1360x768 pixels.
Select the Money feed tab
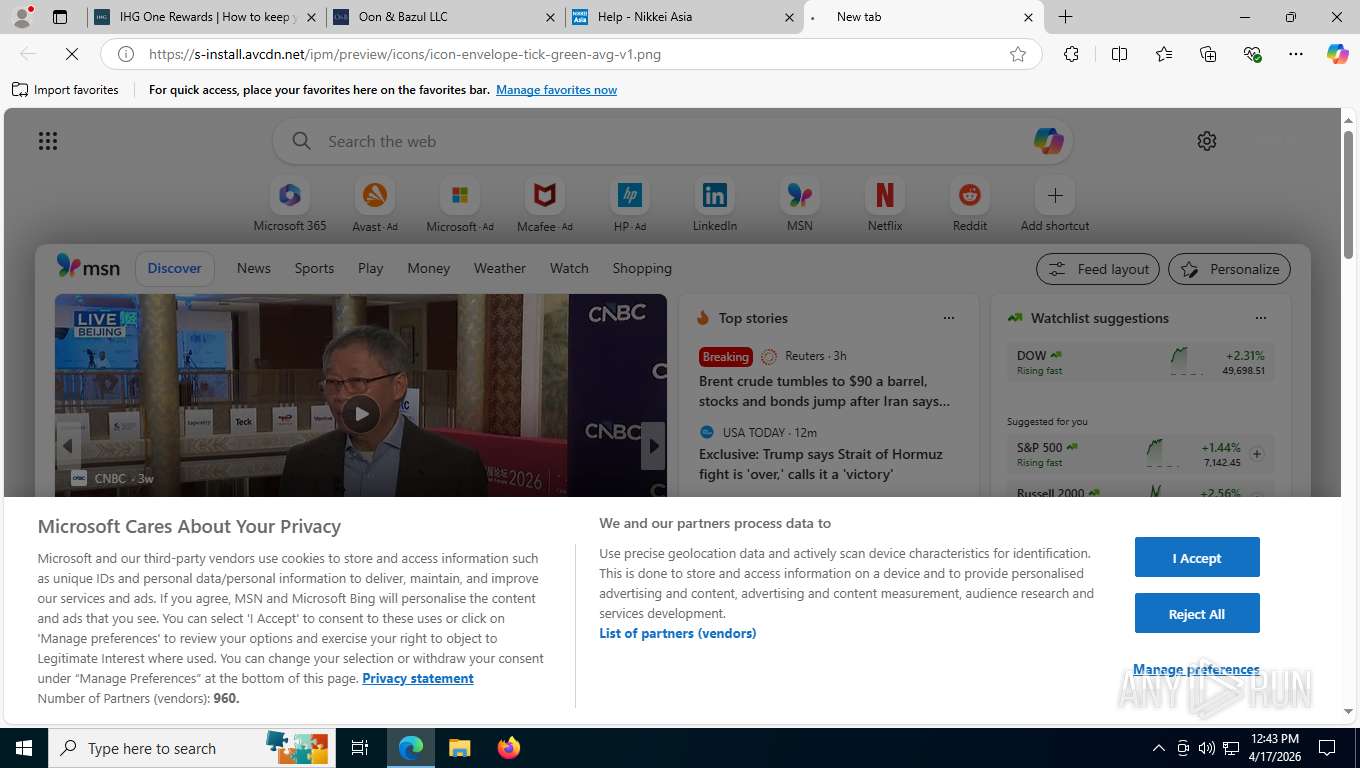click(428, 268)
